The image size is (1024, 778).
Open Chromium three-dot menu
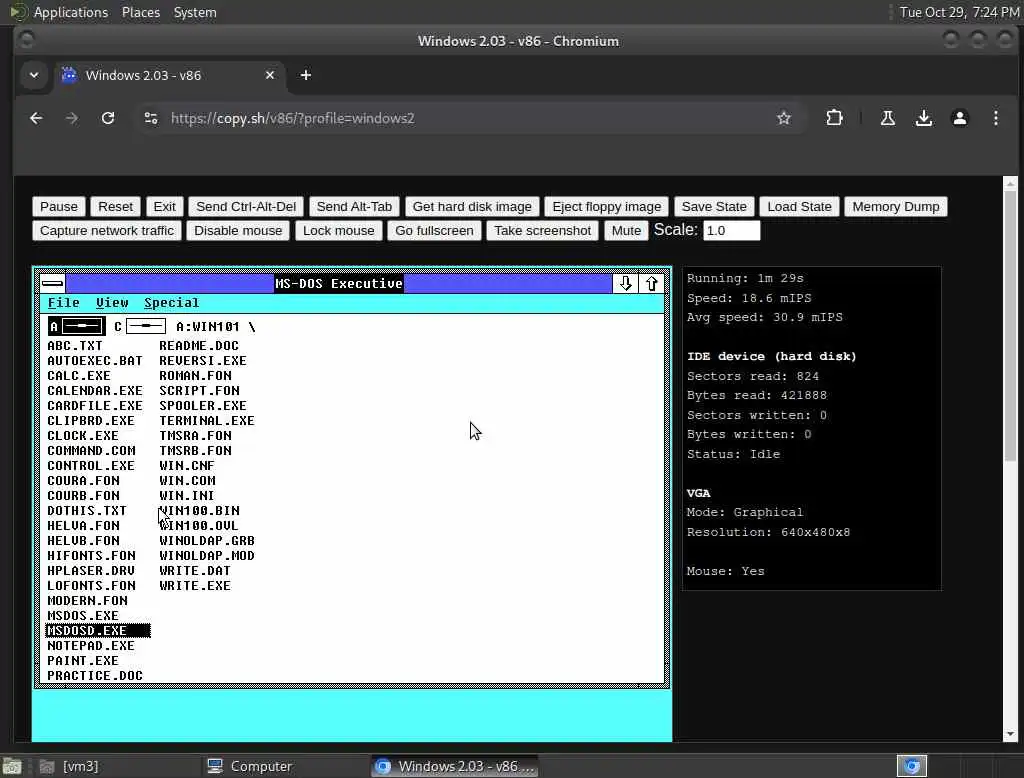[995, 118]
